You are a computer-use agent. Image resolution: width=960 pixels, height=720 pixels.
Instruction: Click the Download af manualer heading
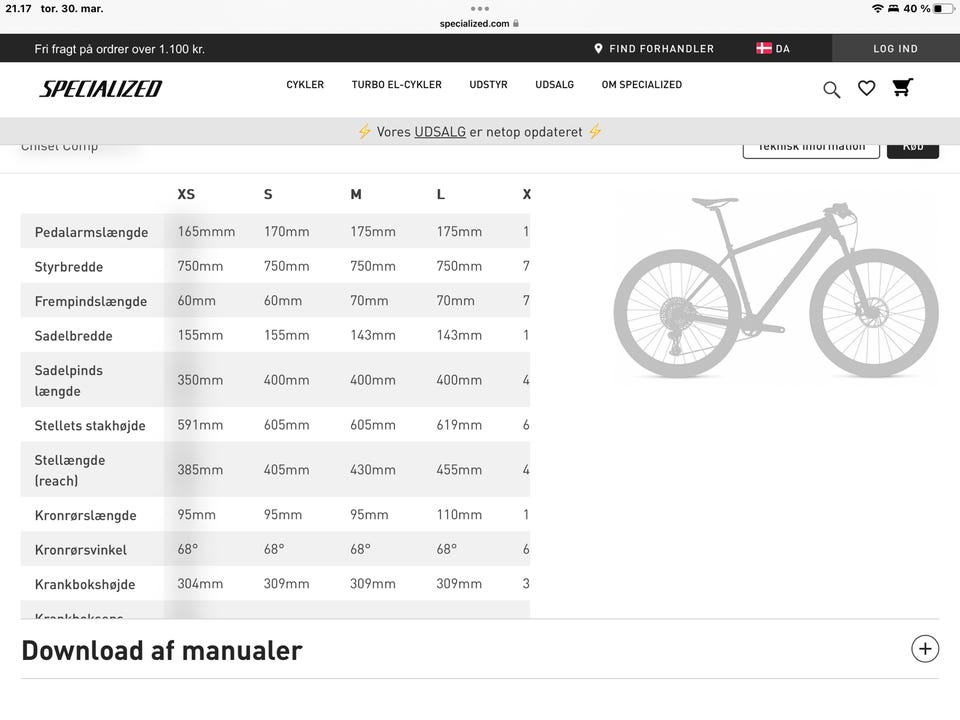(x=162, y=650)
